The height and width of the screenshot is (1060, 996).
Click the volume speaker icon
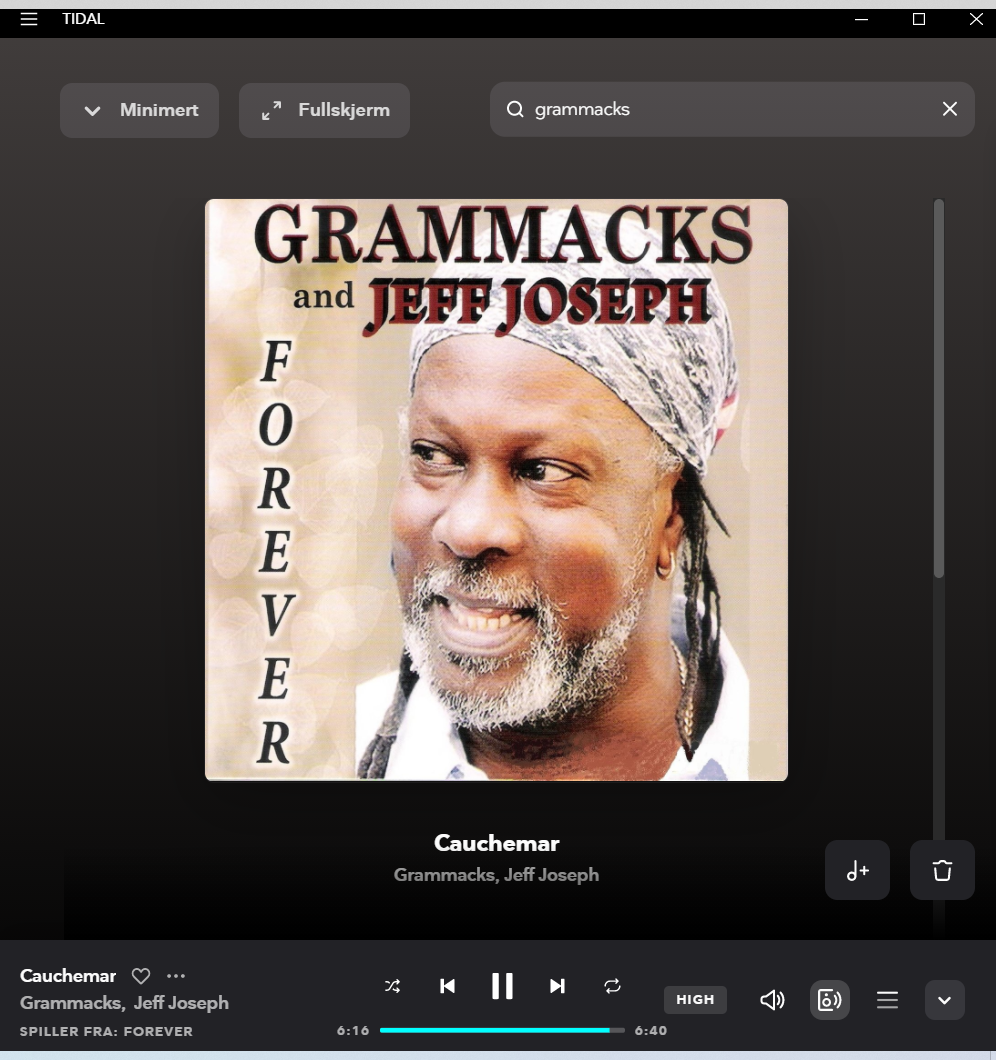772,1000
